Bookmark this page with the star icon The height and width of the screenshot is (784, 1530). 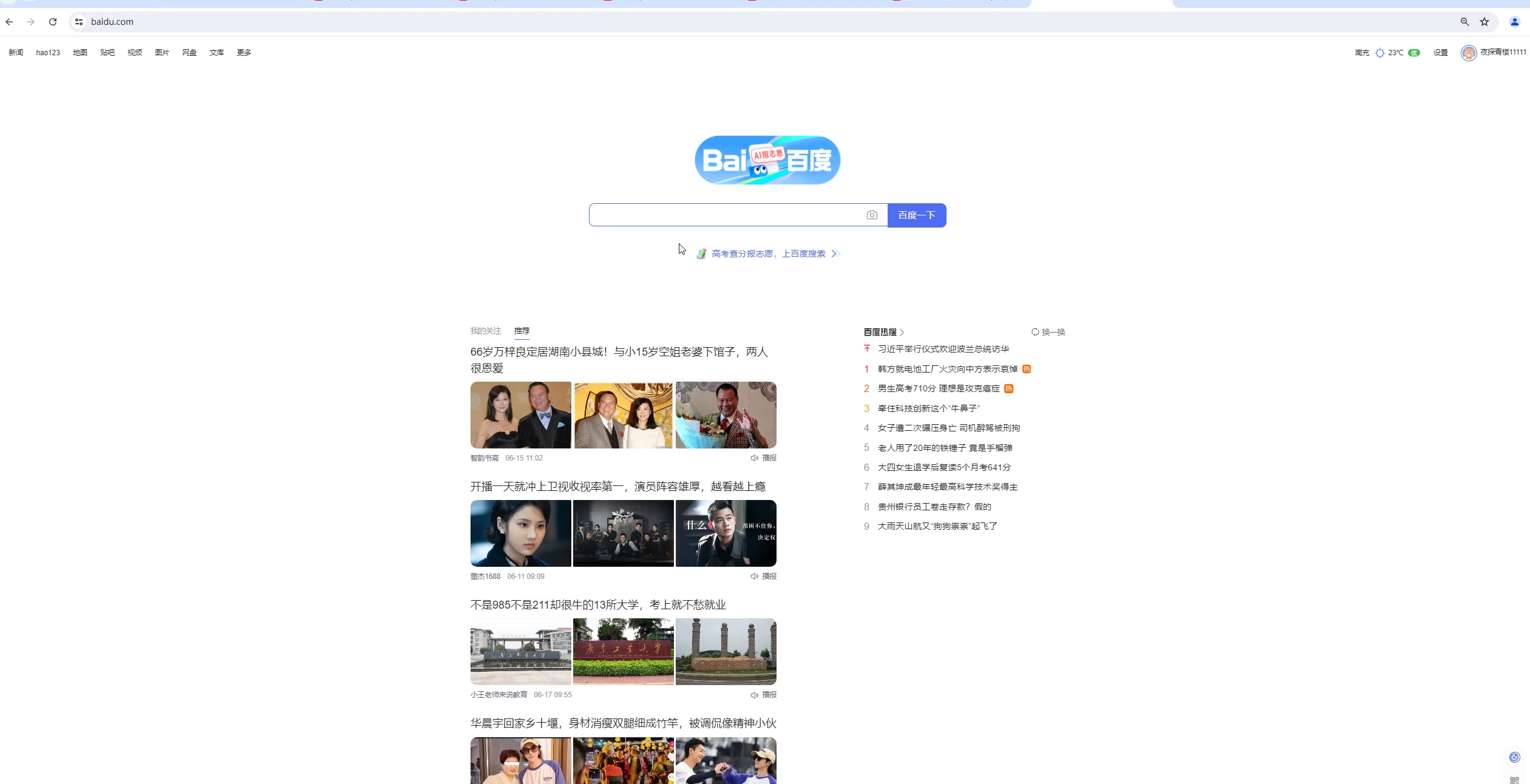click(x=1484, y=22)
